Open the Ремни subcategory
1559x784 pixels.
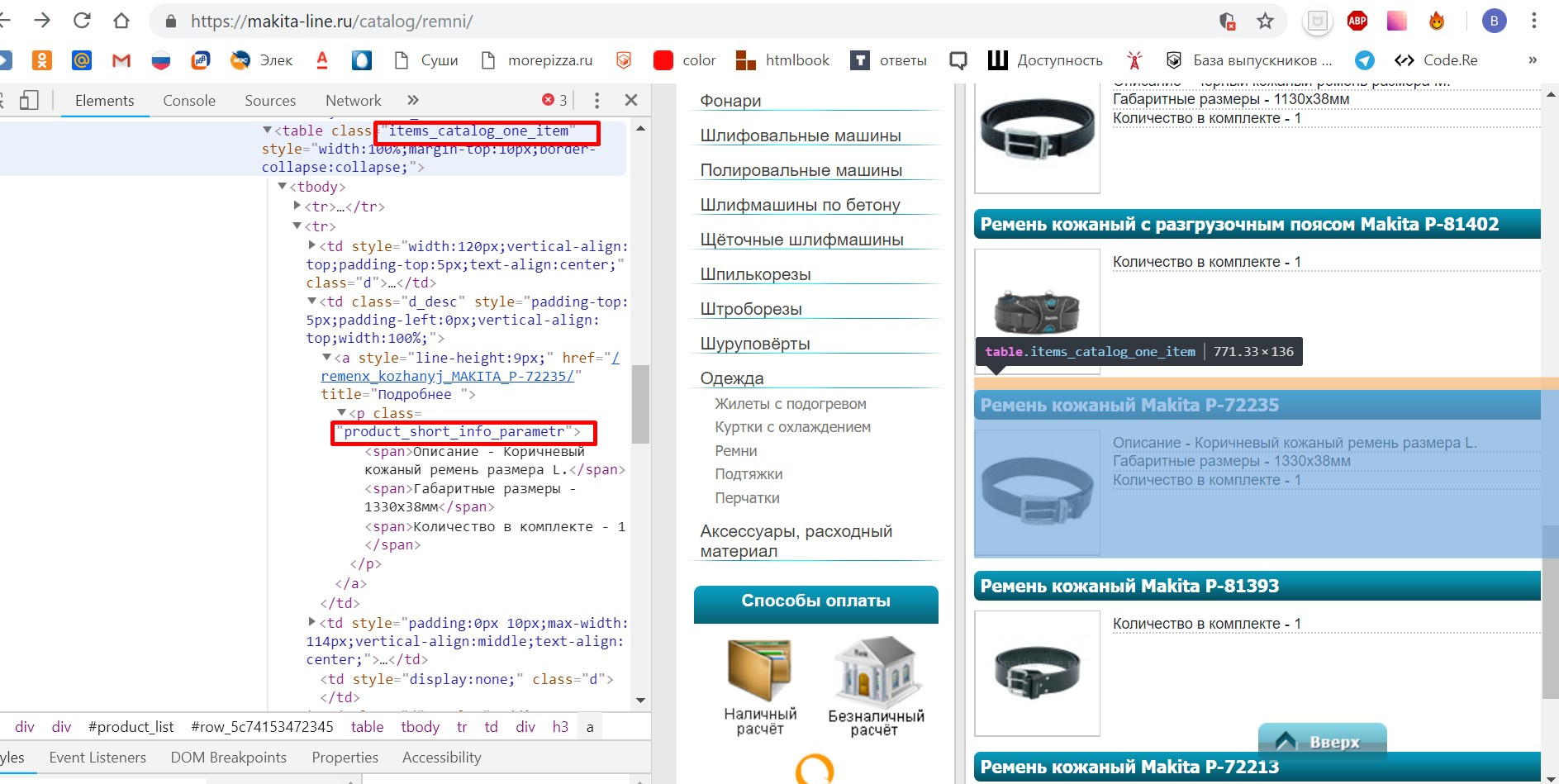(x=736, y=451)
